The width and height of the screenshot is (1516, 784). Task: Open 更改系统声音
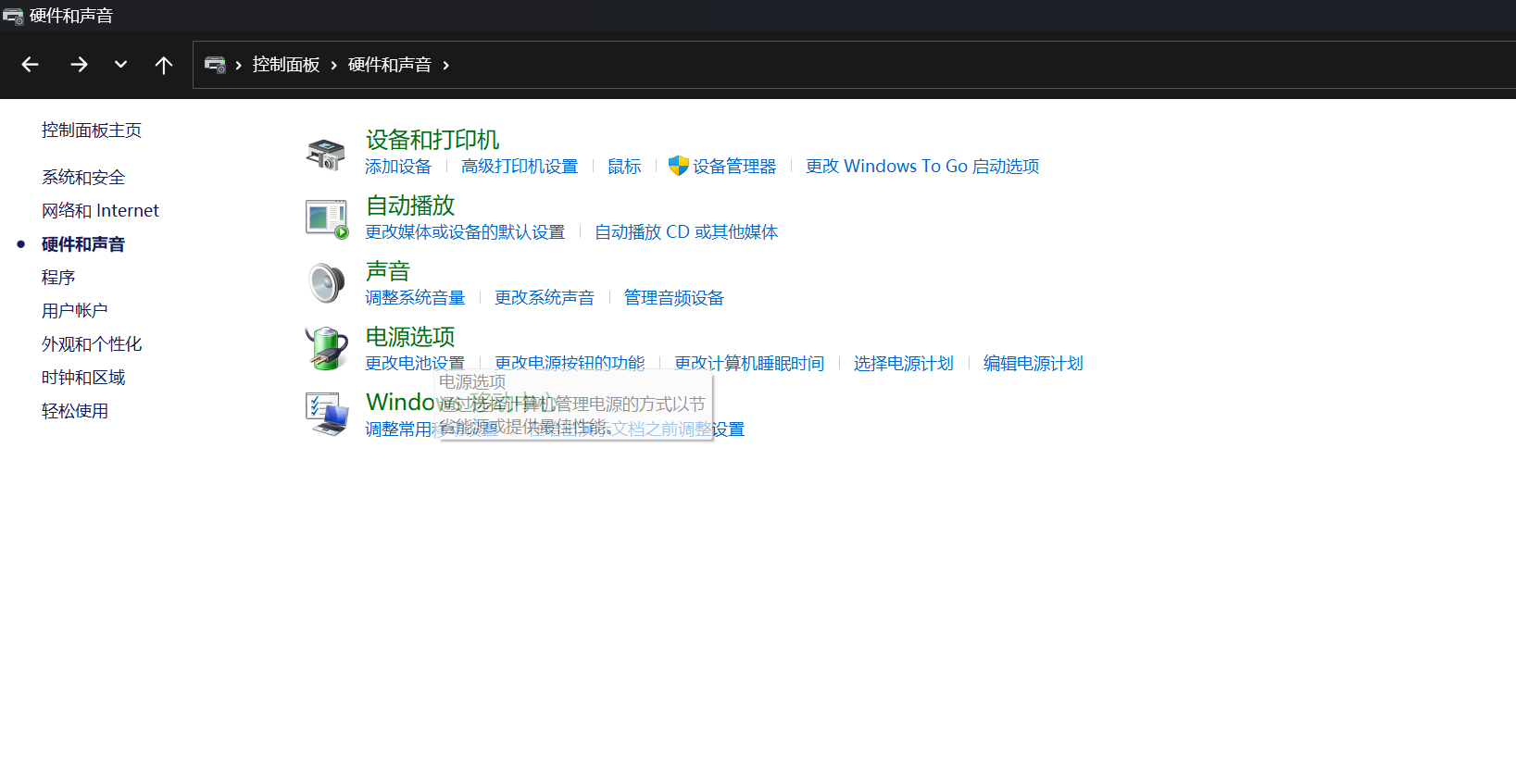pos(545,298)
